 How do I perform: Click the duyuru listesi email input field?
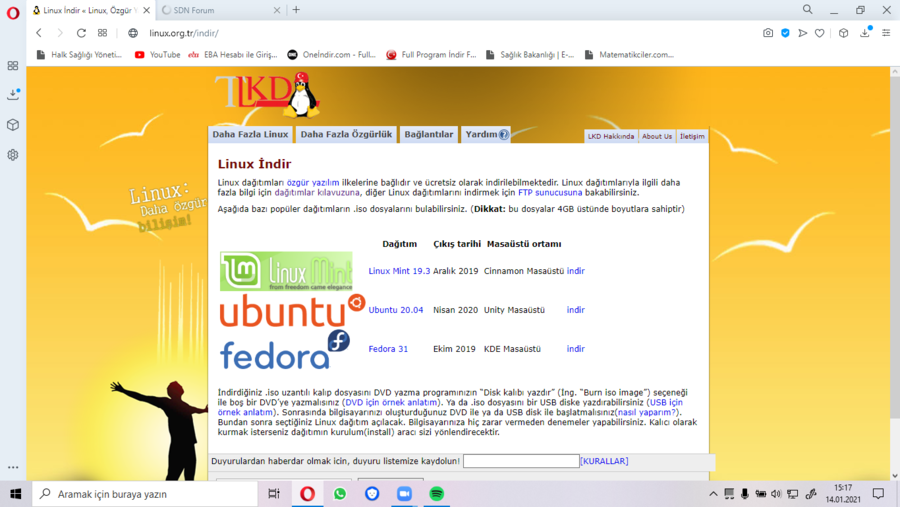coord(521,461)
